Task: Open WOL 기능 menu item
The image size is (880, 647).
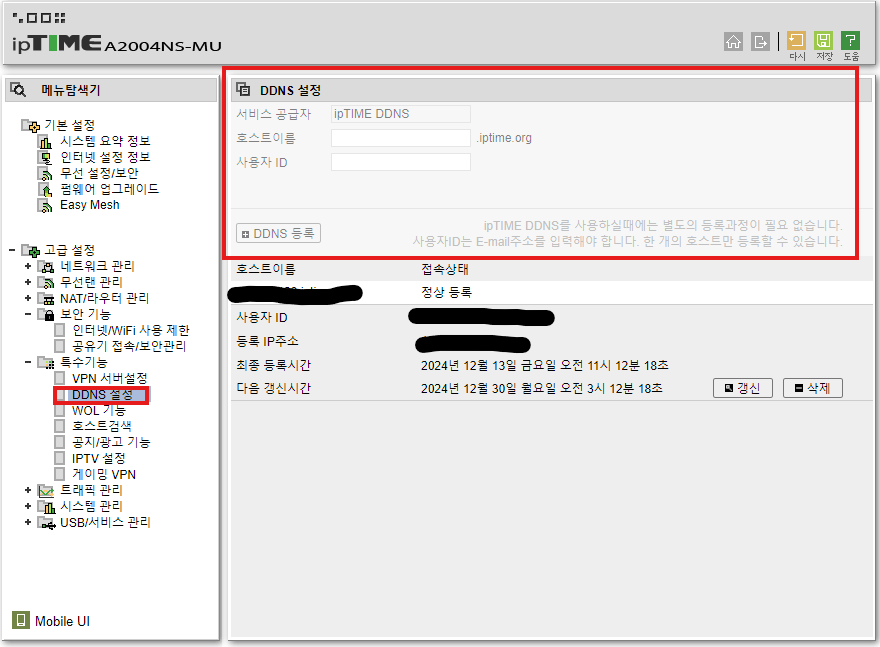Action: tap(99, 411)
